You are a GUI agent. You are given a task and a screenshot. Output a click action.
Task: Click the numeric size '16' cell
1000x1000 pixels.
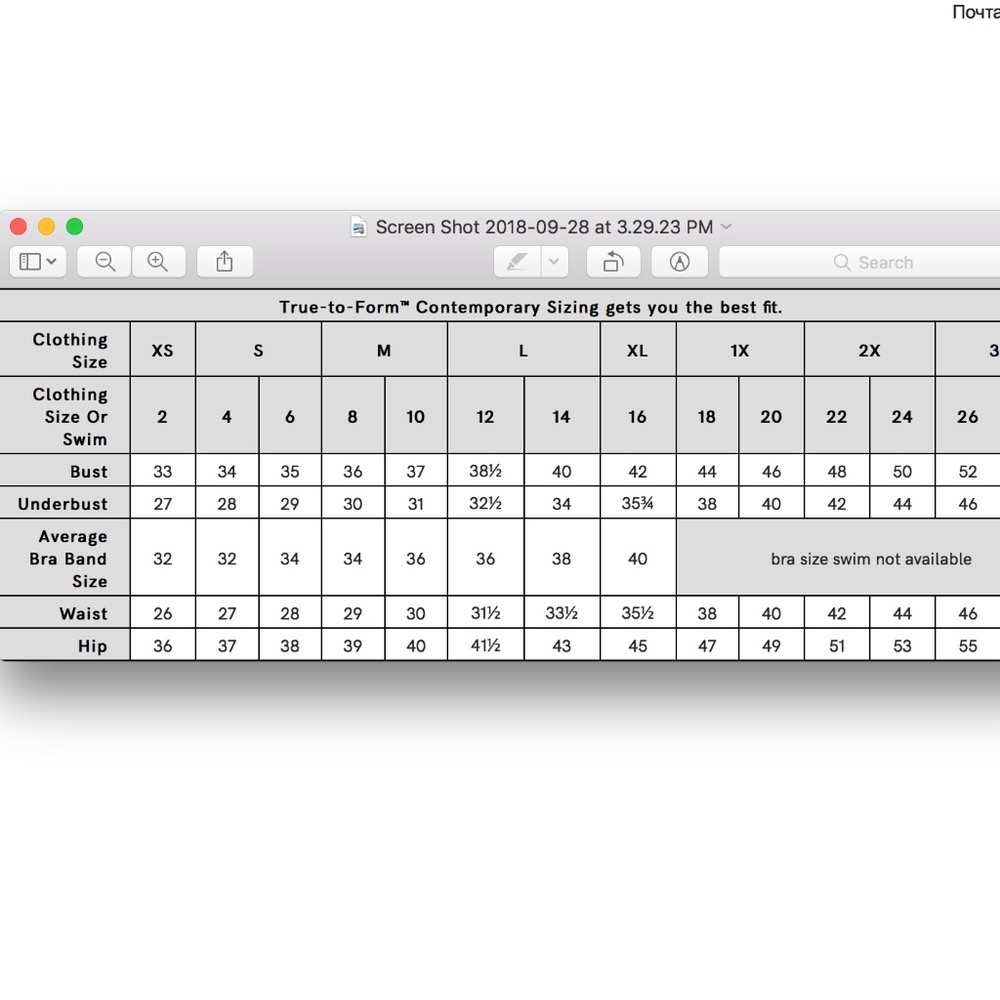(x=638, y=416)
